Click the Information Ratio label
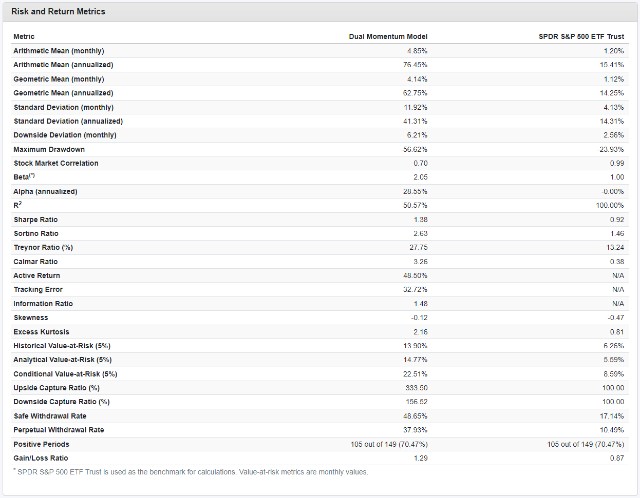 pyautogui.click(x=43, y=304)
